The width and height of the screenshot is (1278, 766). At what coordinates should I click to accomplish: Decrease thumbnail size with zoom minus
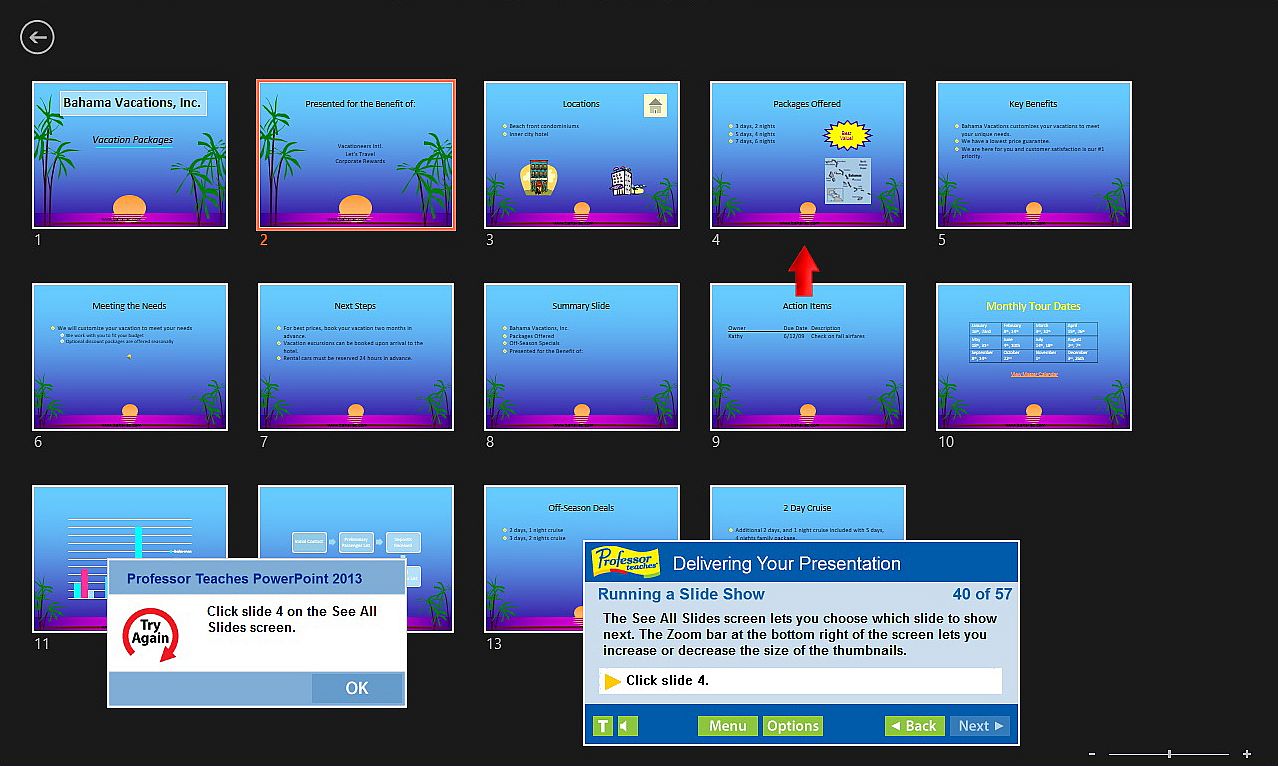[x=1092, y=754]
